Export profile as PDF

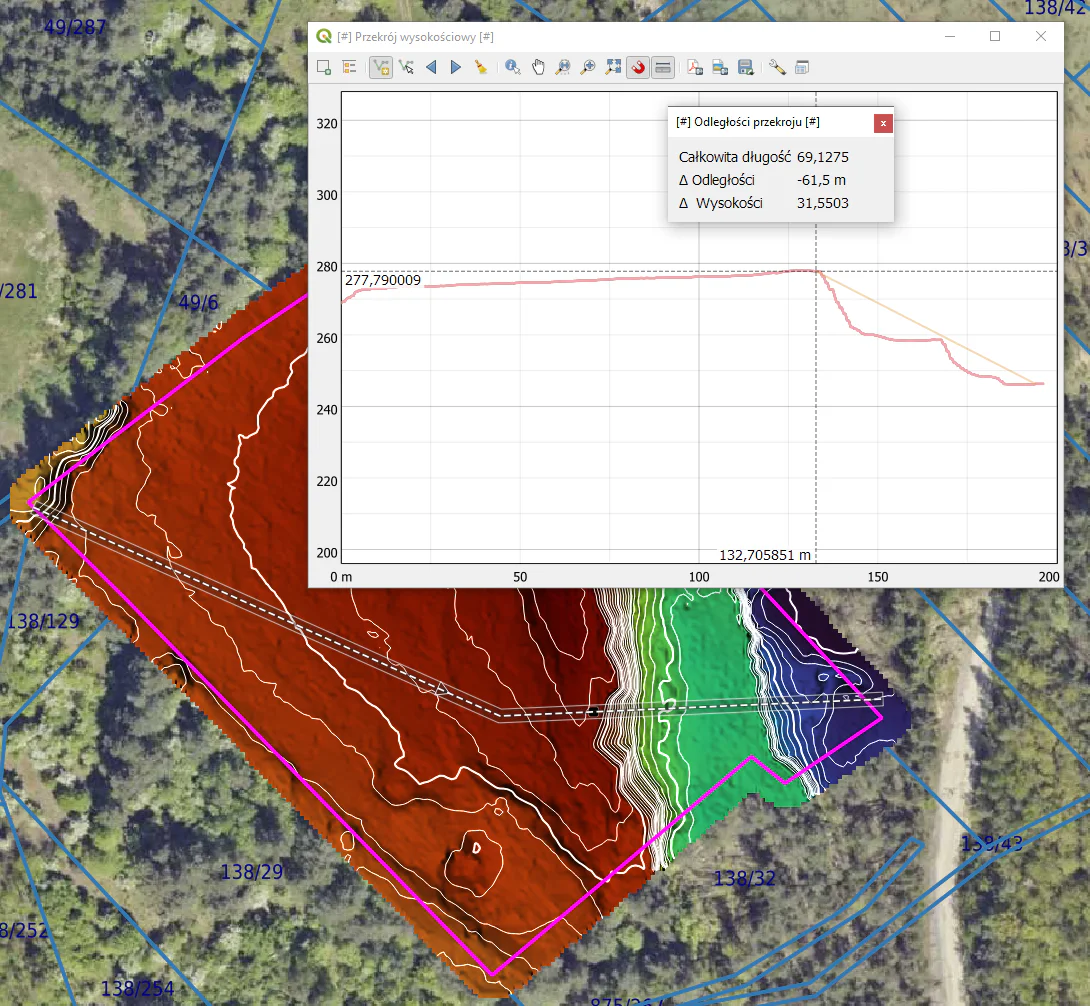tap(695, 67)
